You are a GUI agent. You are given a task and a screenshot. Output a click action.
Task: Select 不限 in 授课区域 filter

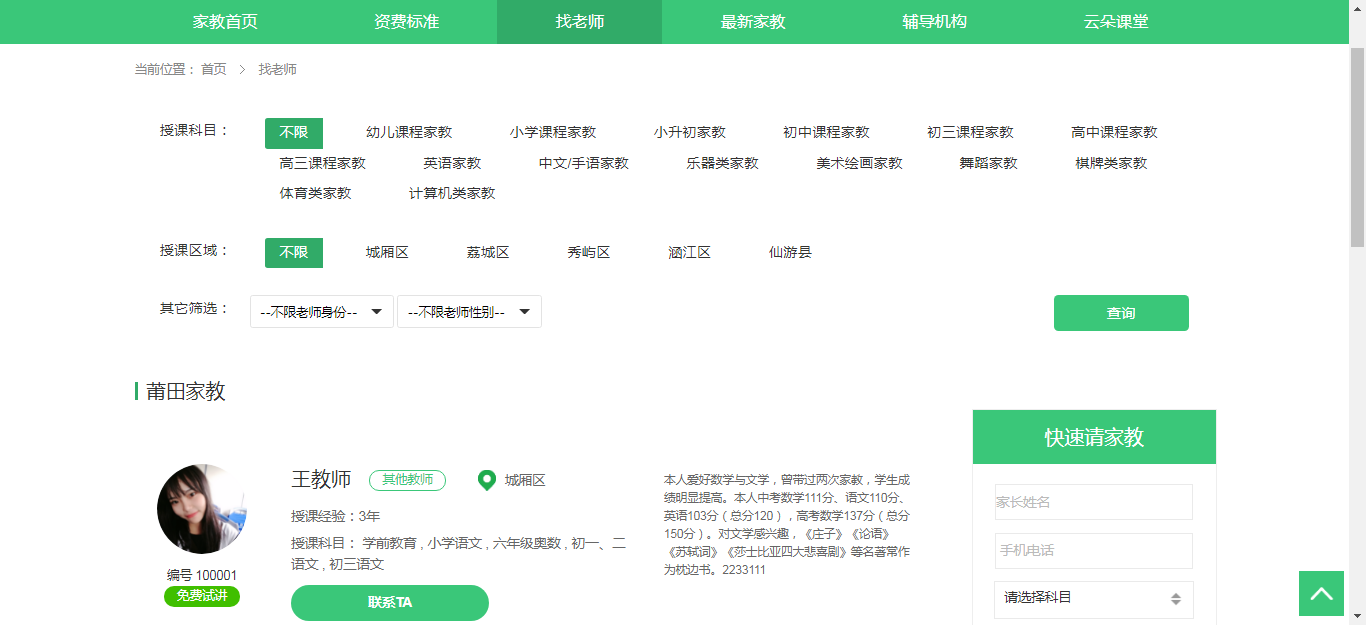[294, 253]
